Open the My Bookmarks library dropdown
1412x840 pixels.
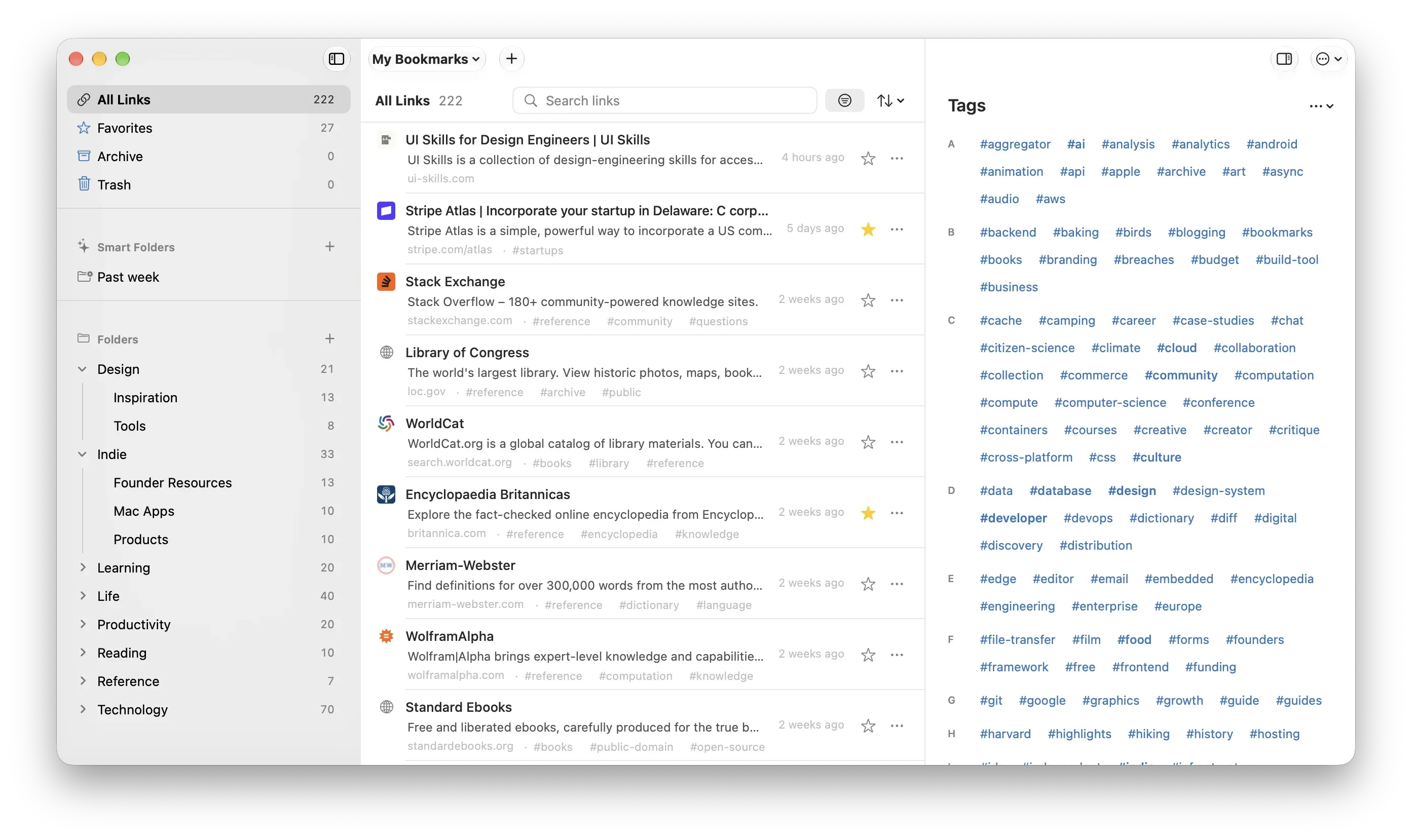pyautogui.click(x=426, y=59)
